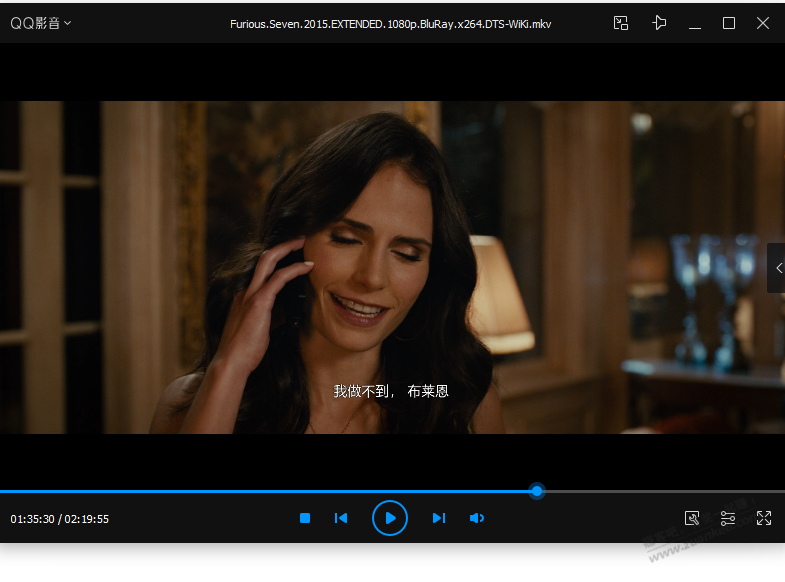The width and height of the screenshot is (785, 582).
Task: Open the video toolbox icon
Action: point(692,518)
